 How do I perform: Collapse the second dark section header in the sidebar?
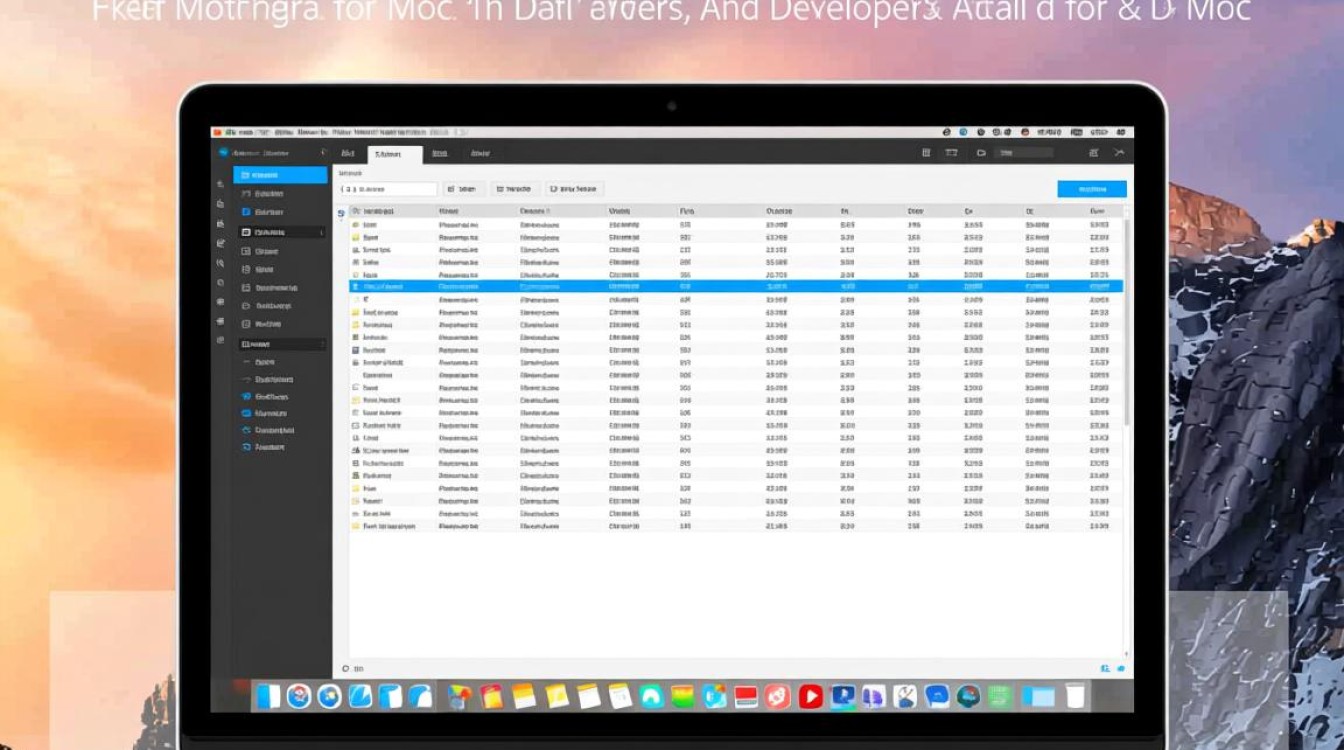point(282,344)
